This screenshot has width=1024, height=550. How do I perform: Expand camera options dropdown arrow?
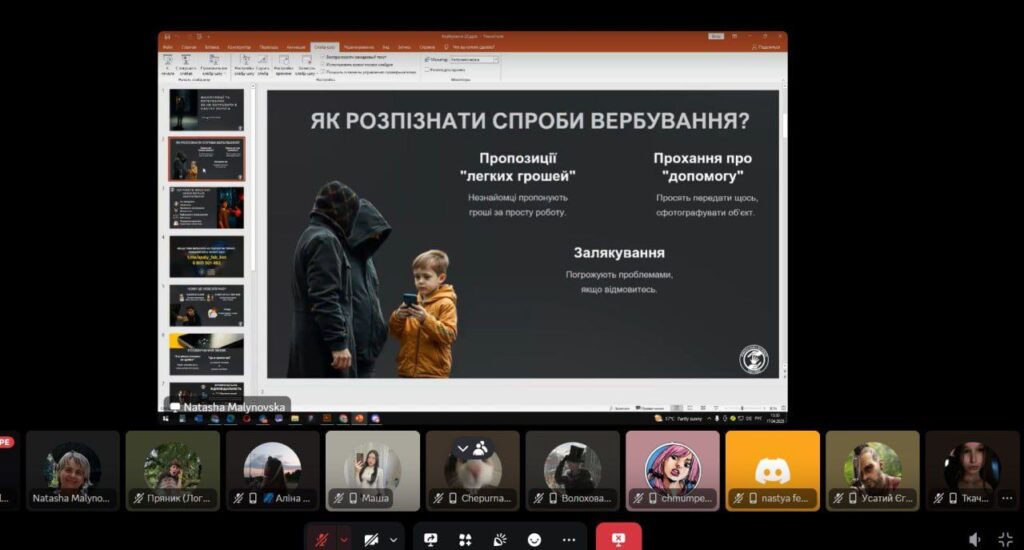393,539
